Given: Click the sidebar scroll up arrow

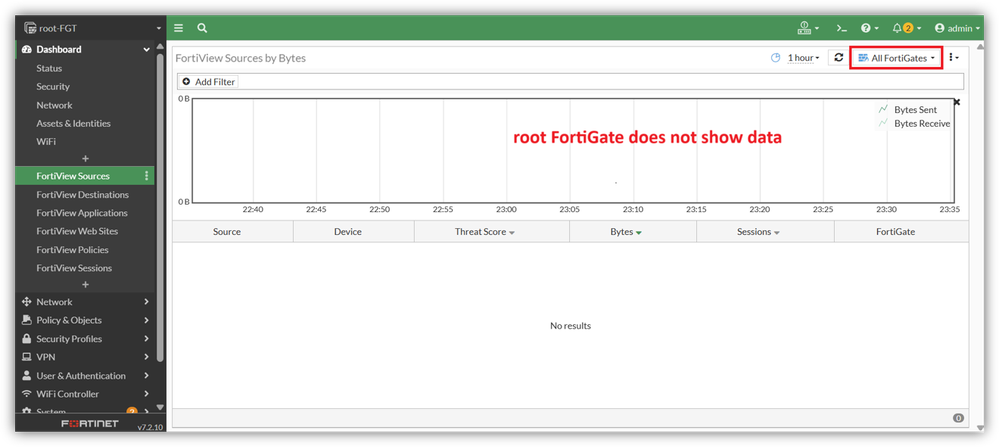Looking at the screenshot, I should tap(160, 46).
